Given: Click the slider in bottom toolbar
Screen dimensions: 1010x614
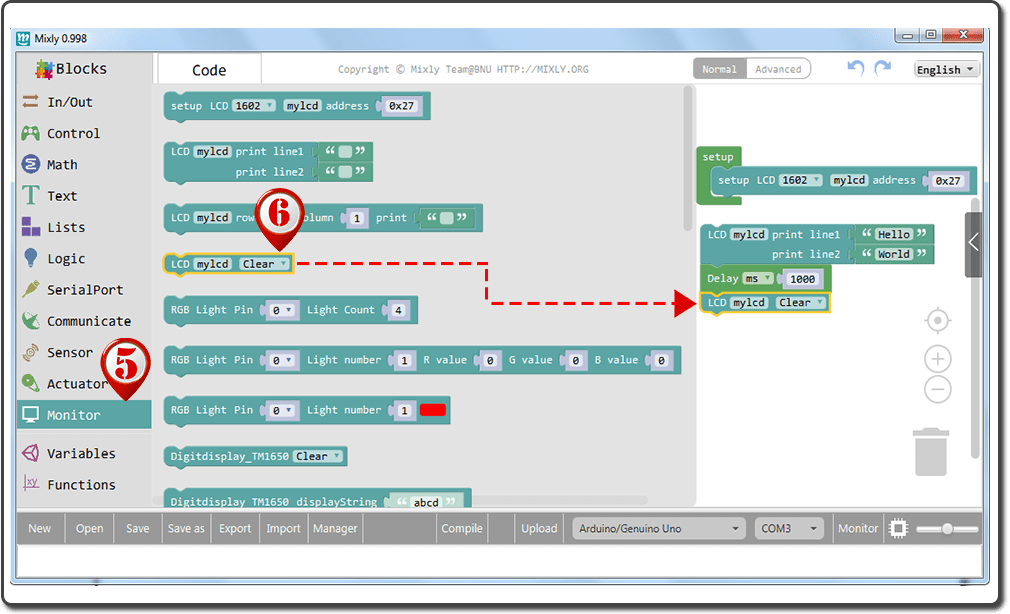Looking at the screenshot, I should 948,528.
